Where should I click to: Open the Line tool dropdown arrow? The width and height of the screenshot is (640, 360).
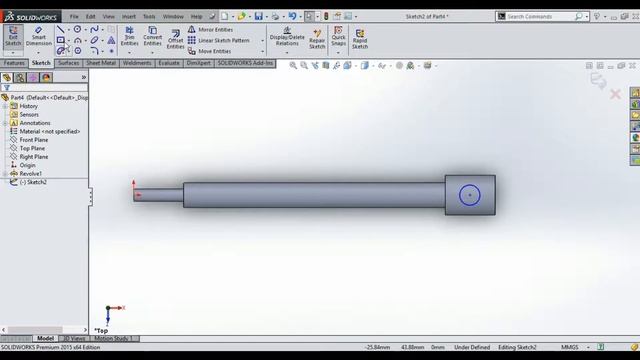[x=68, y=30]
